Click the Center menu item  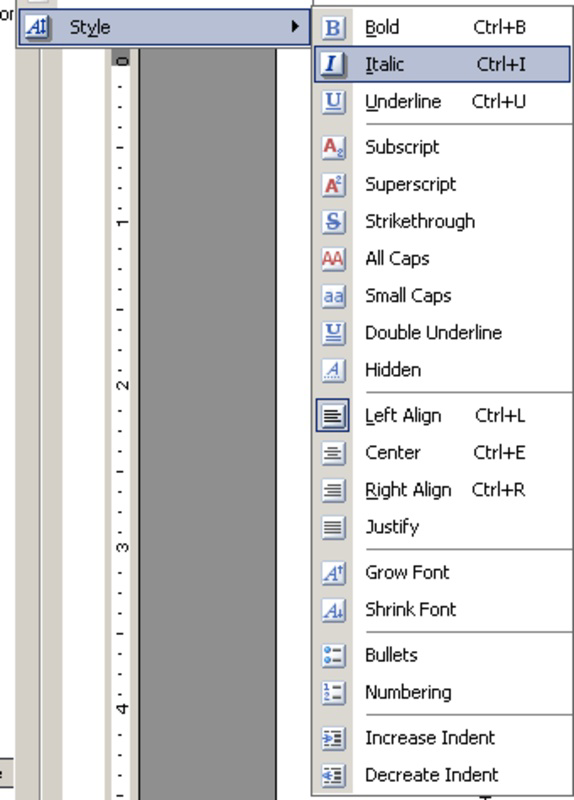coord(442,453)
